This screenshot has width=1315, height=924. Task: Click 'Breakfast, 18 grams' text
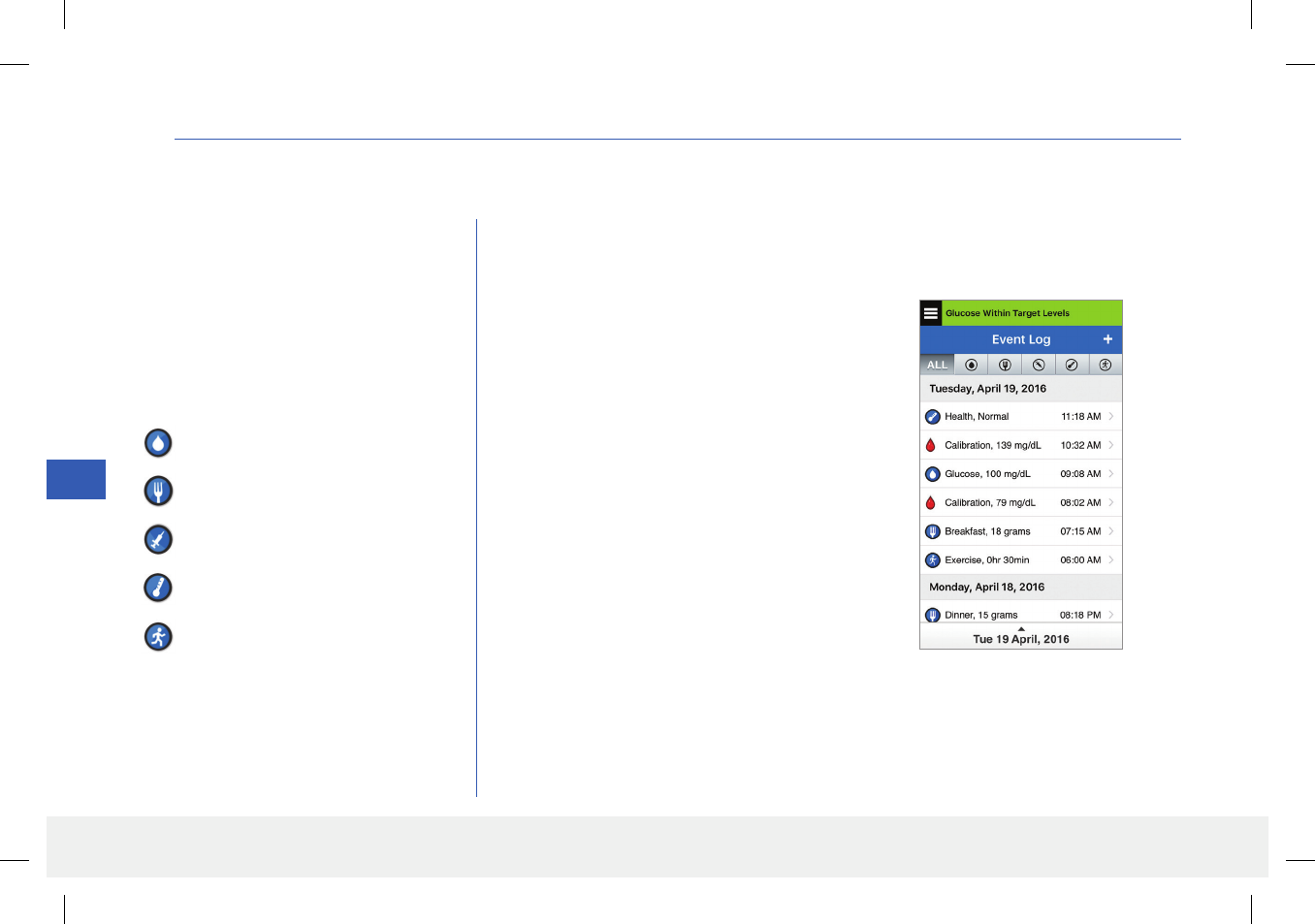(x=987, y=531)
